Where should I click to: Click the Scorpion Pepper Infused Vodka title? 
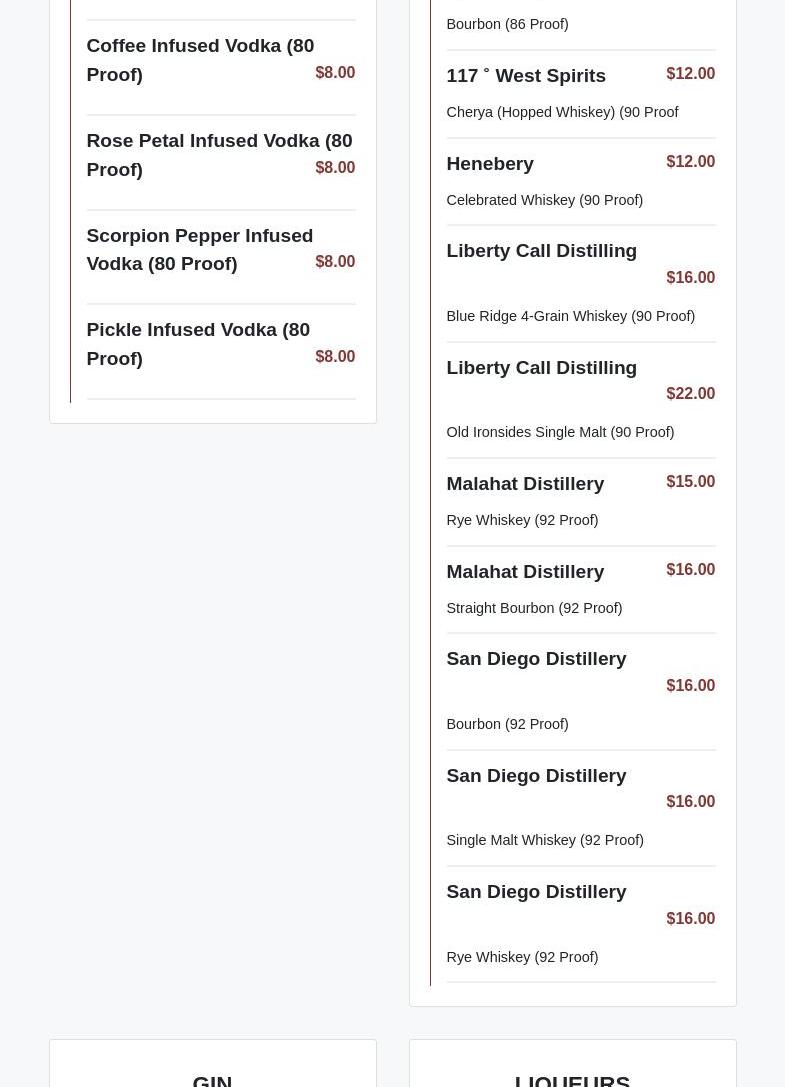[x=200, y=249]
